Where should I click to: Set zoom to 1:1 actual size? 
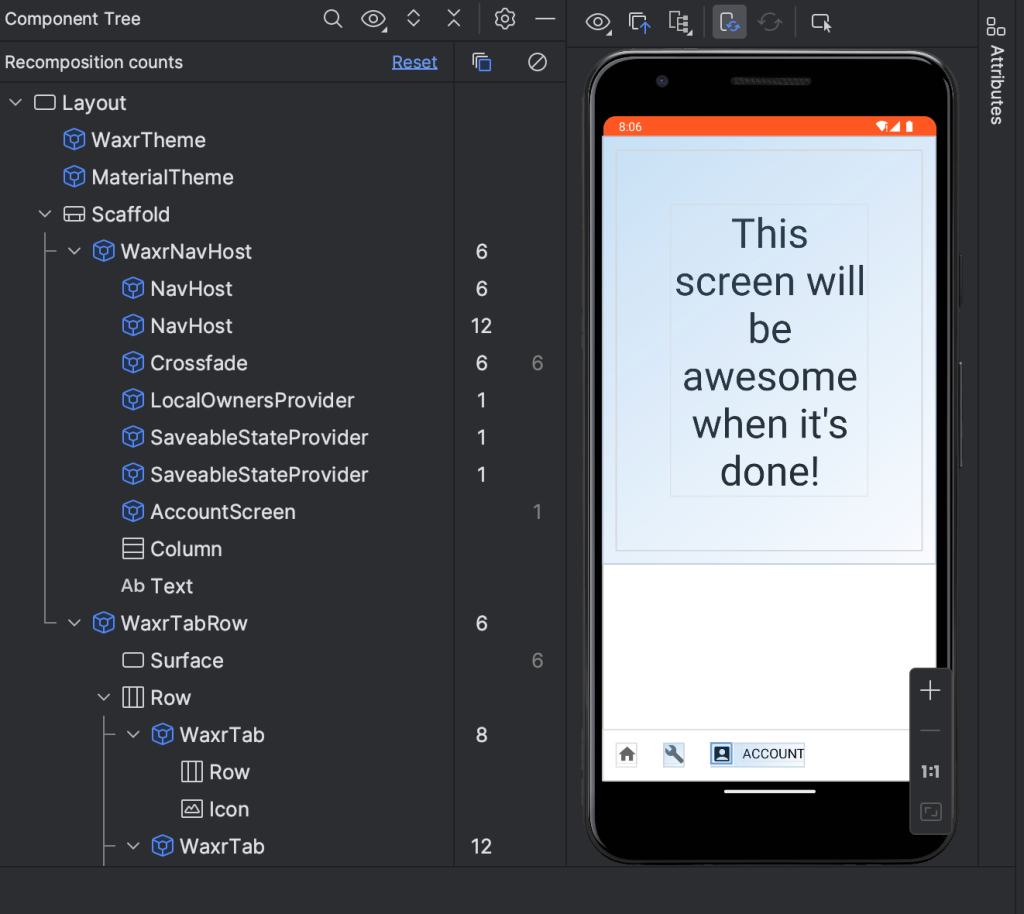pos(930,771)
